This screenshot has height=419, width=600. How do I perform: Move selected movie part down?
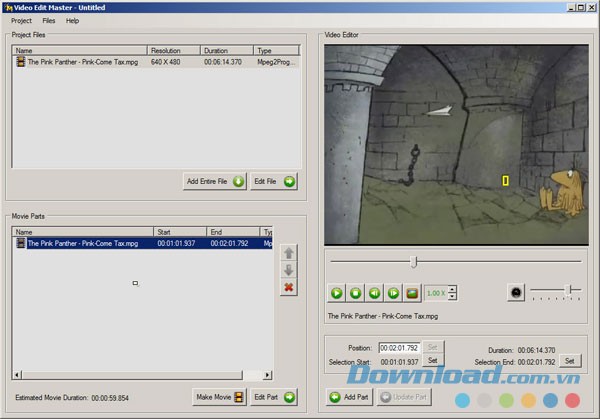[289, 270]
